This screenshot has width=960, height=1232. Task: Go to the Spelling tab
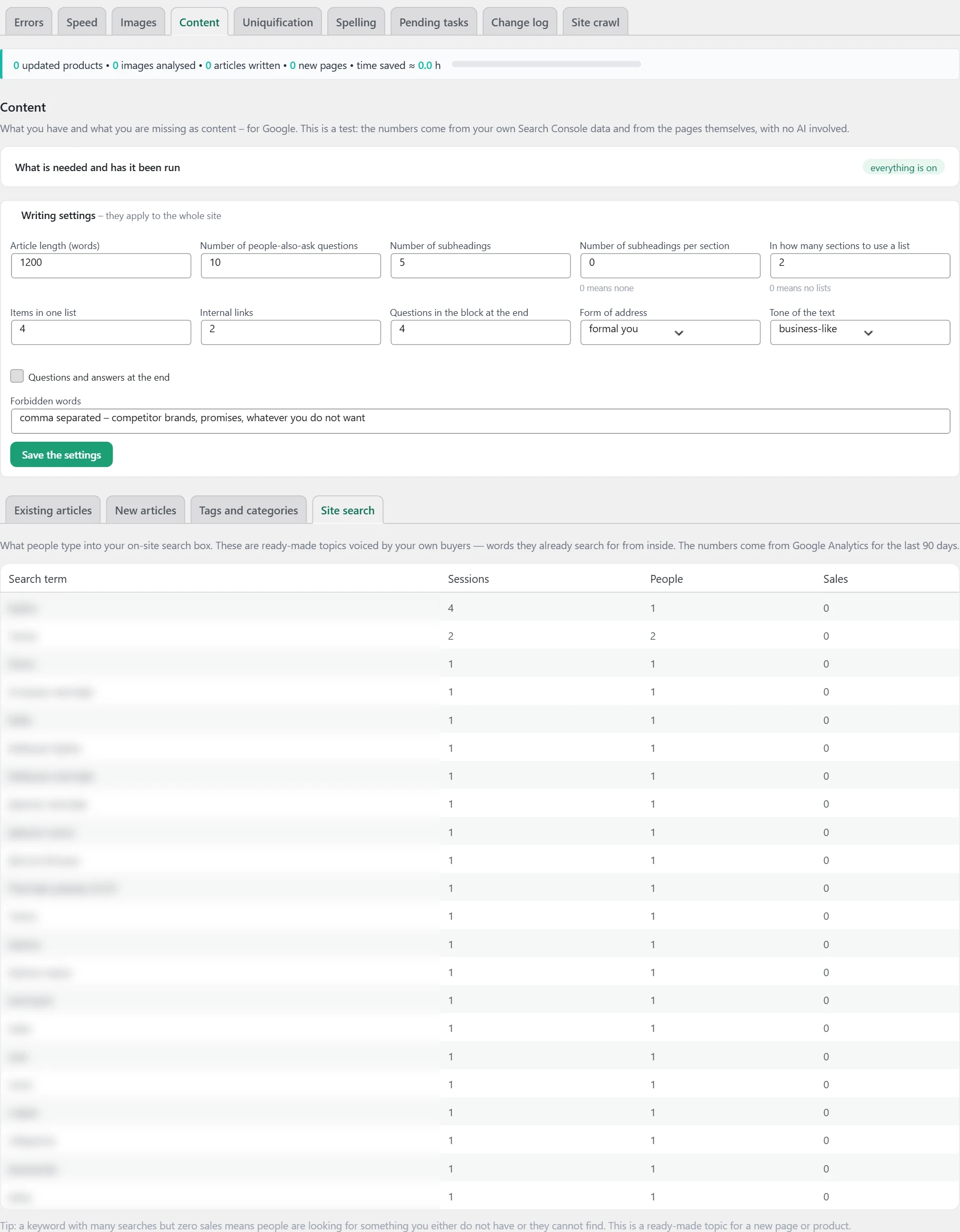pos(356,22)
